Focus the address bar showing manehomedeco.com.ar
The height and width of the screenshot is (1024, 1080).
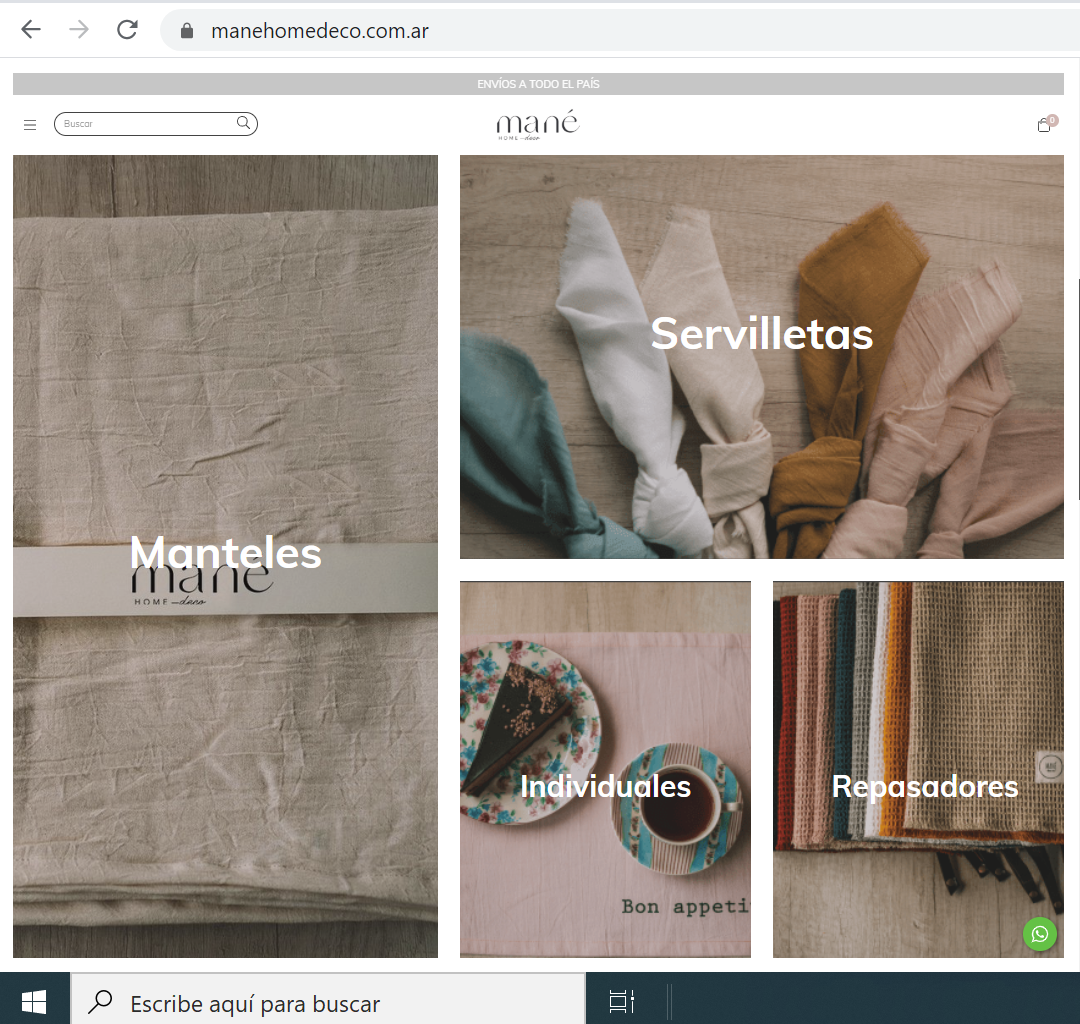click(500, 31)
